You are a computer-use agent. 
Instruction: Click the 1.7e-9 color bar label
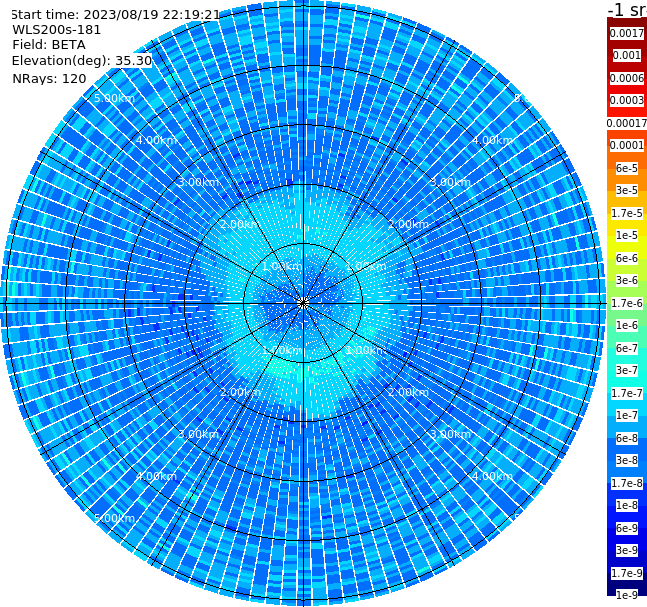(x=627, y=573)
